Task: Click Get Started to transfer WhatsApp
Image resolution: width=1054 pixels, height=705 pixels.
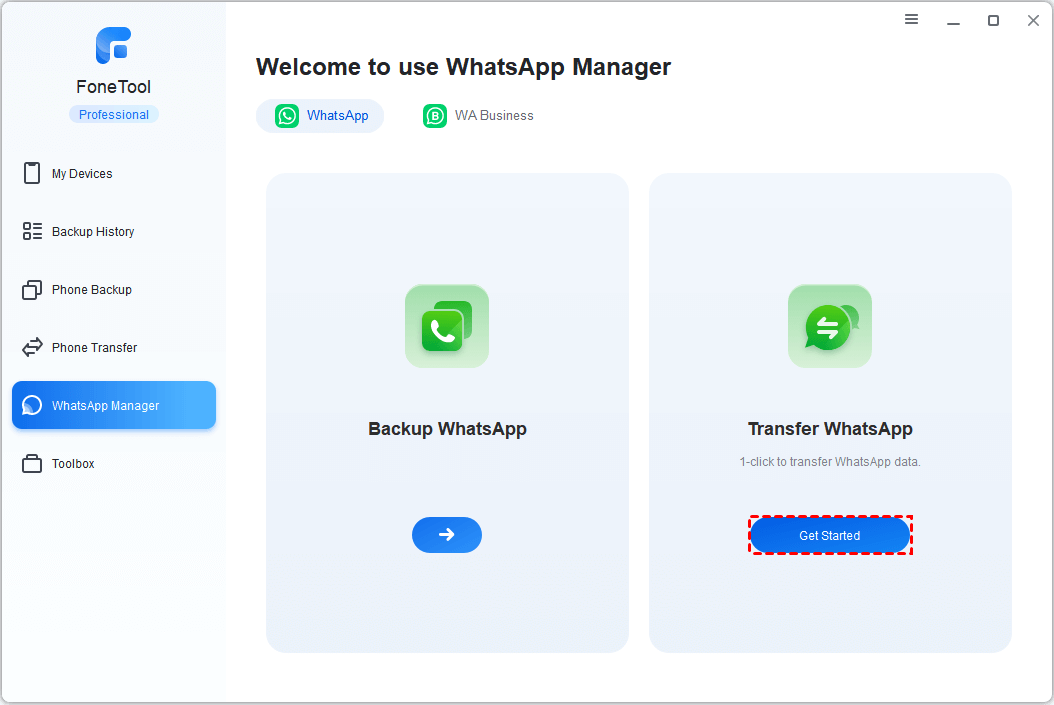Action: tap(830, 536)
